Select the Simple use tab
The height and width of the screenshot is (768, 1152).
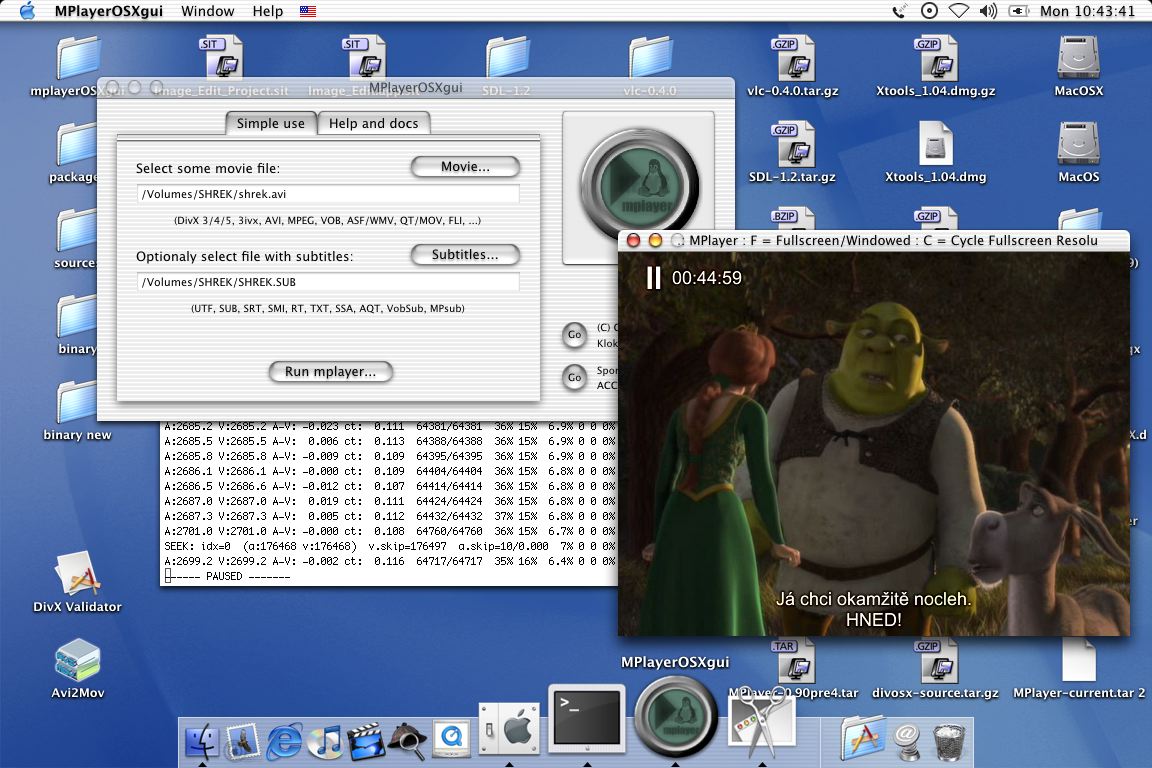pyautogui.click(x=270, y=123)
